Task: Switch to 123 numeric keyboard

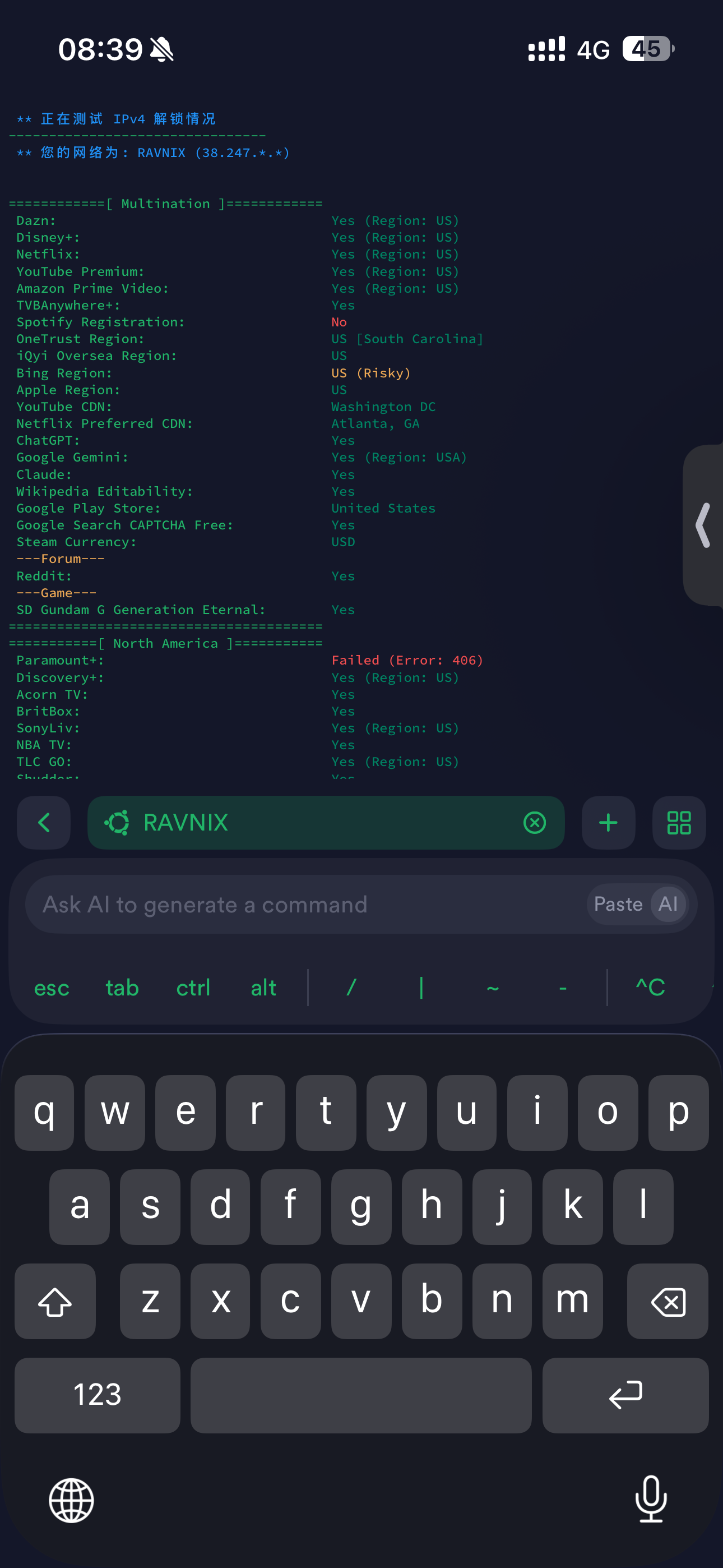Action: pos(98,1395)
